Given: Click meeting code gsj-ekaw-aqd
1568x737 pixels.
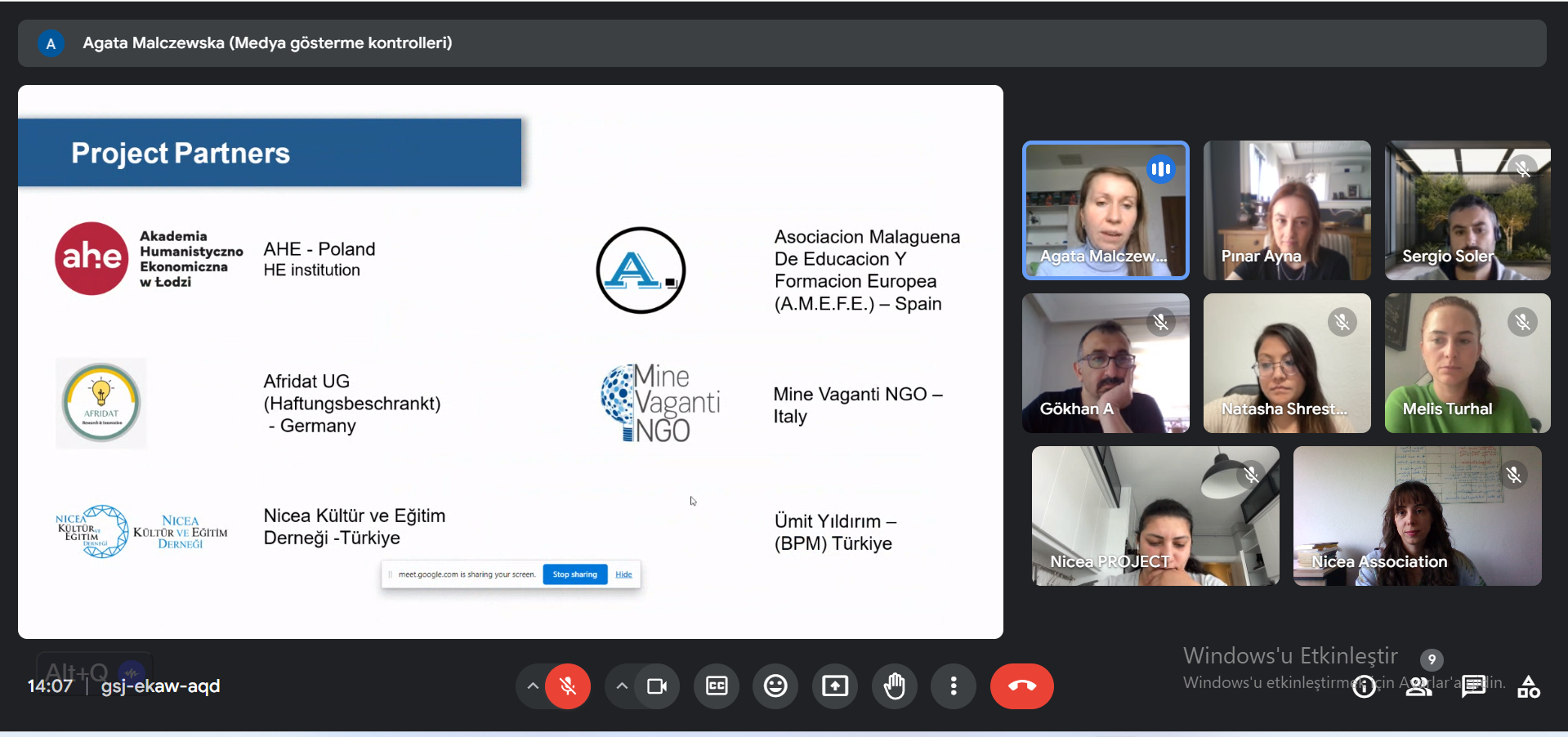Looking at the screenshot, I should [x=160, y=686].
